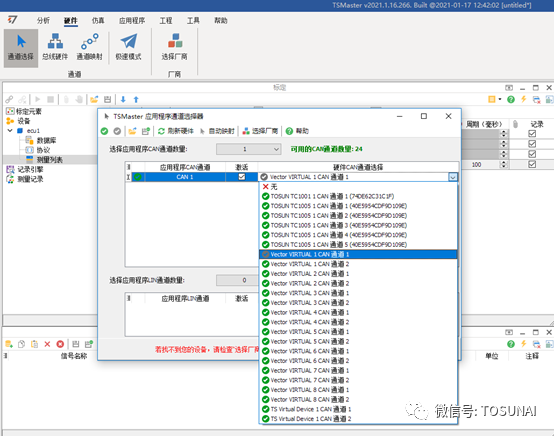The height and width of the screenshot is (436, 554).
Task: Toggle third 记录 checkbox in measurement list
Action: [x=532, y=154]
